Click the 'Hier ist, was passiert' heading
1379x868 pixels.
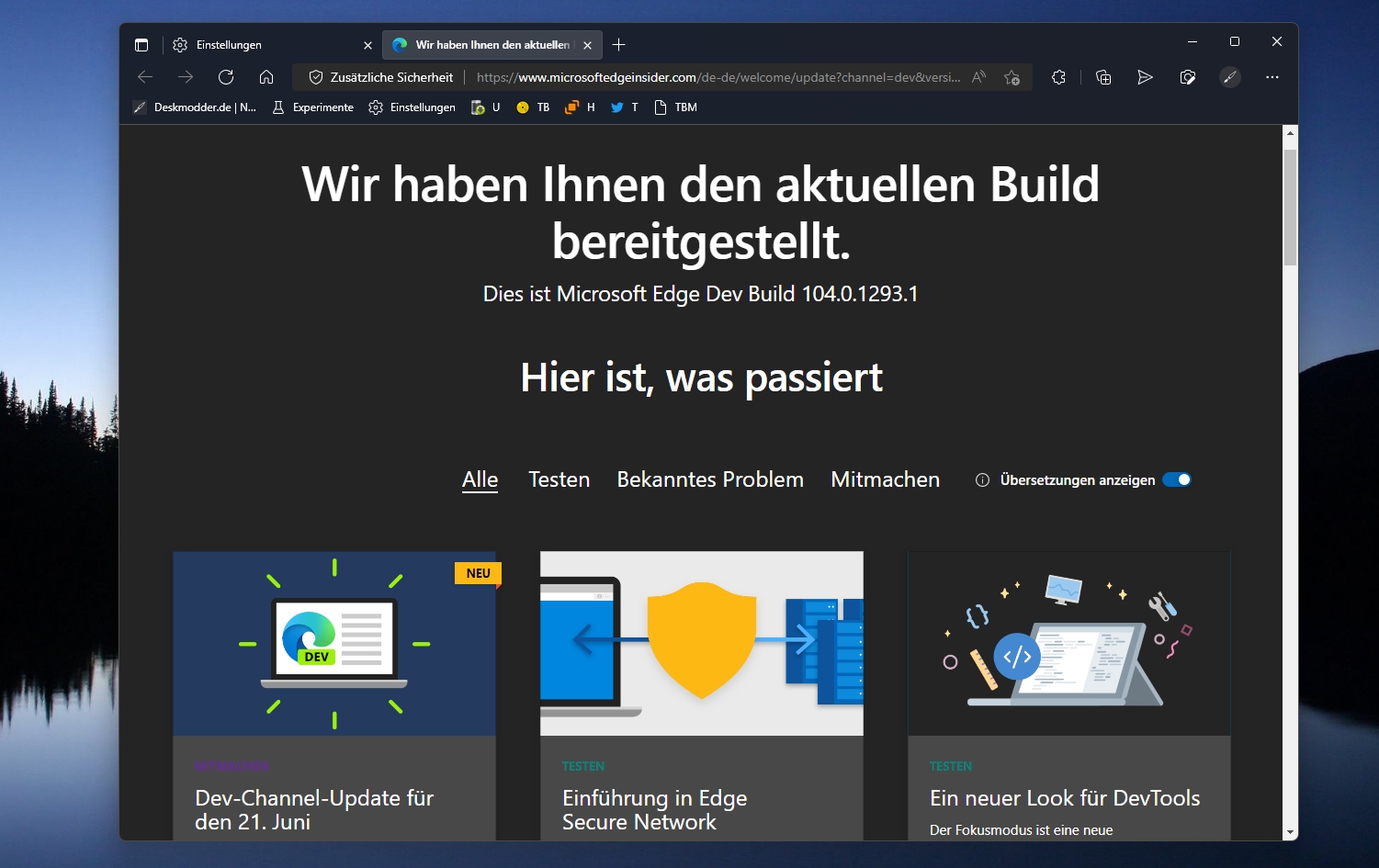click(x=702, y=378)
